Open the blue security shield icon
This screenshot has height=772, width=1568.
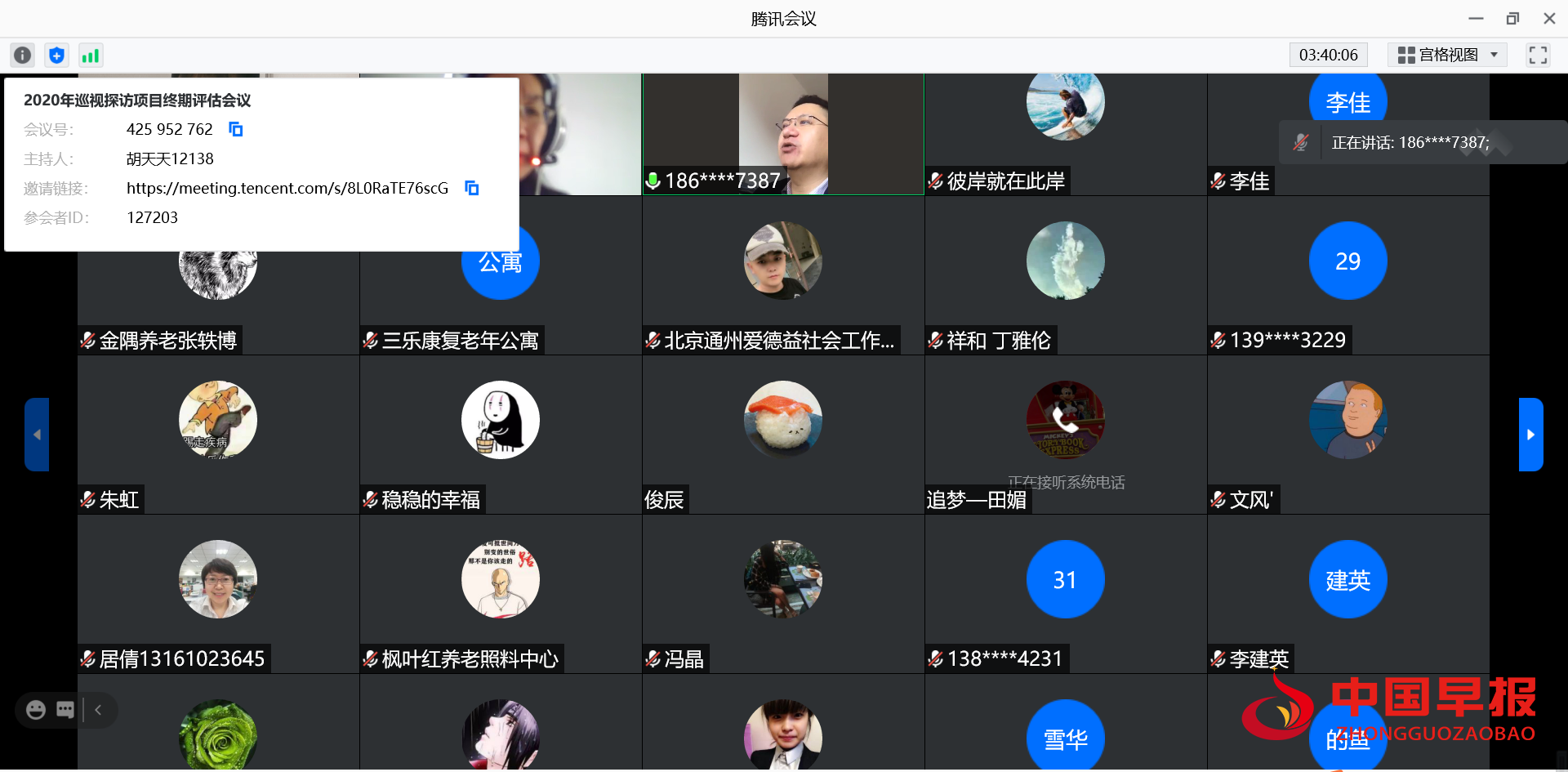coord(56,55)
